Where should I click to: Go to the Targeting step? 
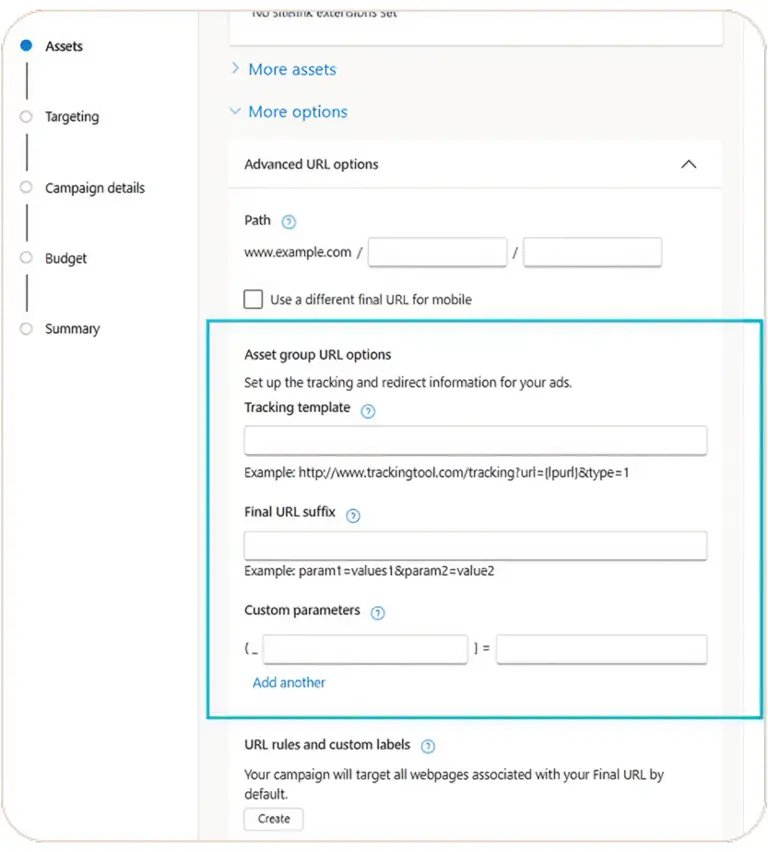click(72, 117)
